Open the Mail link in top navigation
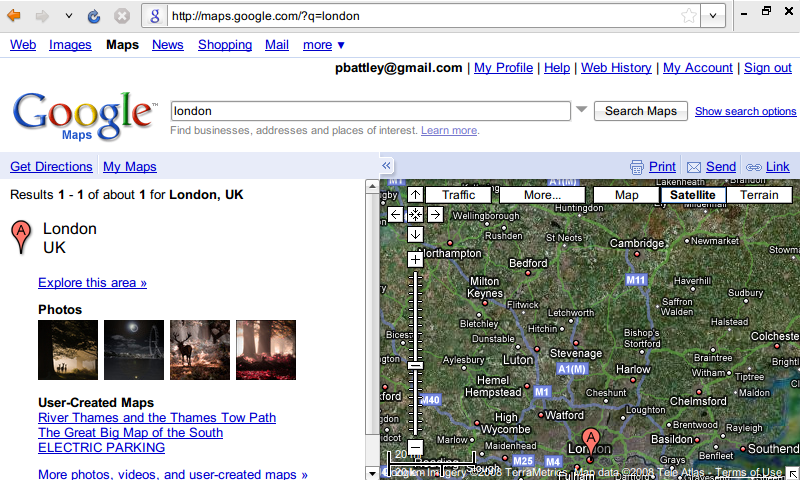This screenshot has height=480, width=800. pyautogui.click(x=277, y=45)
